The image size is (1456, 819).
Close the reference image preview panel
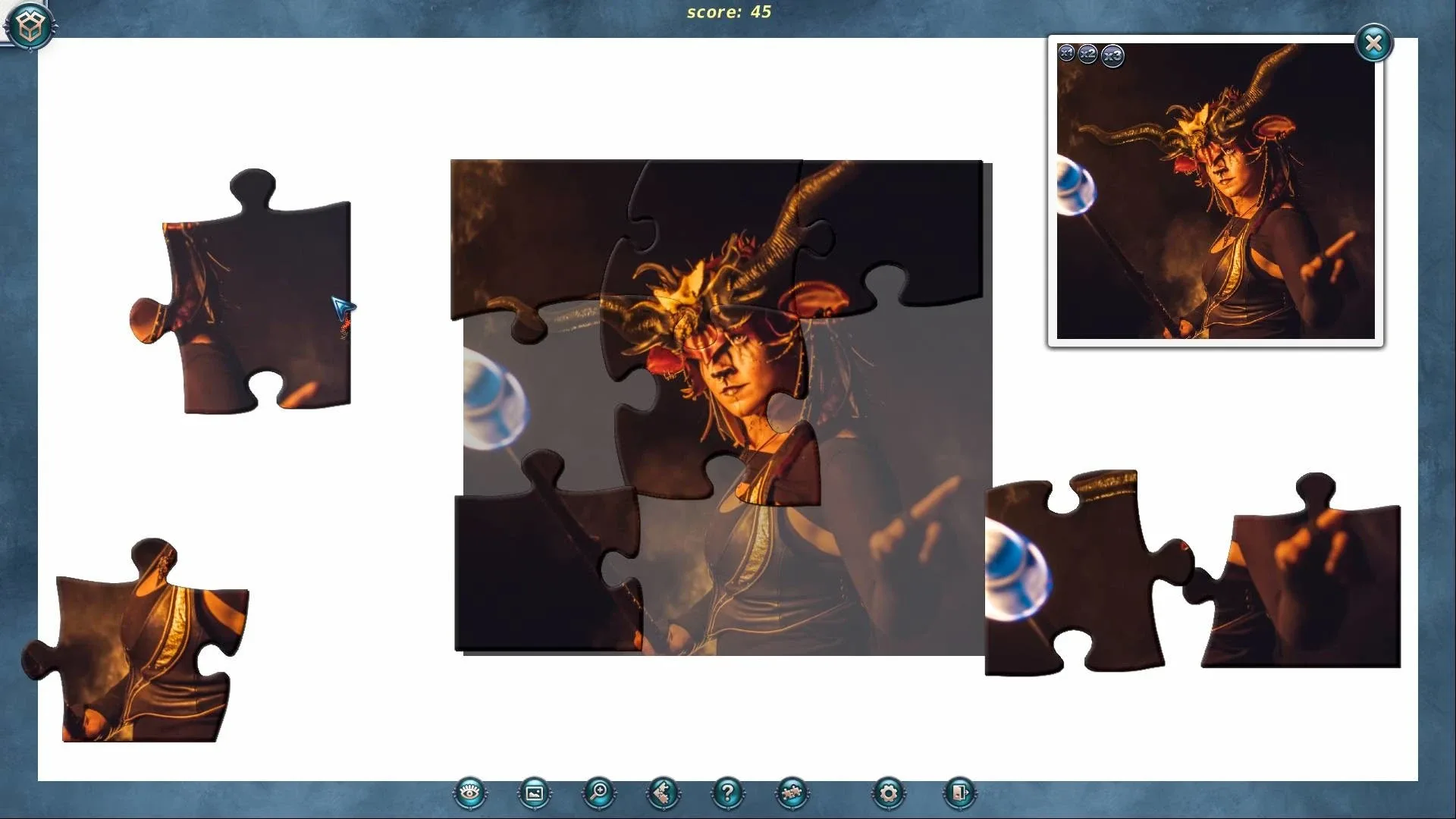[1373, 43]
